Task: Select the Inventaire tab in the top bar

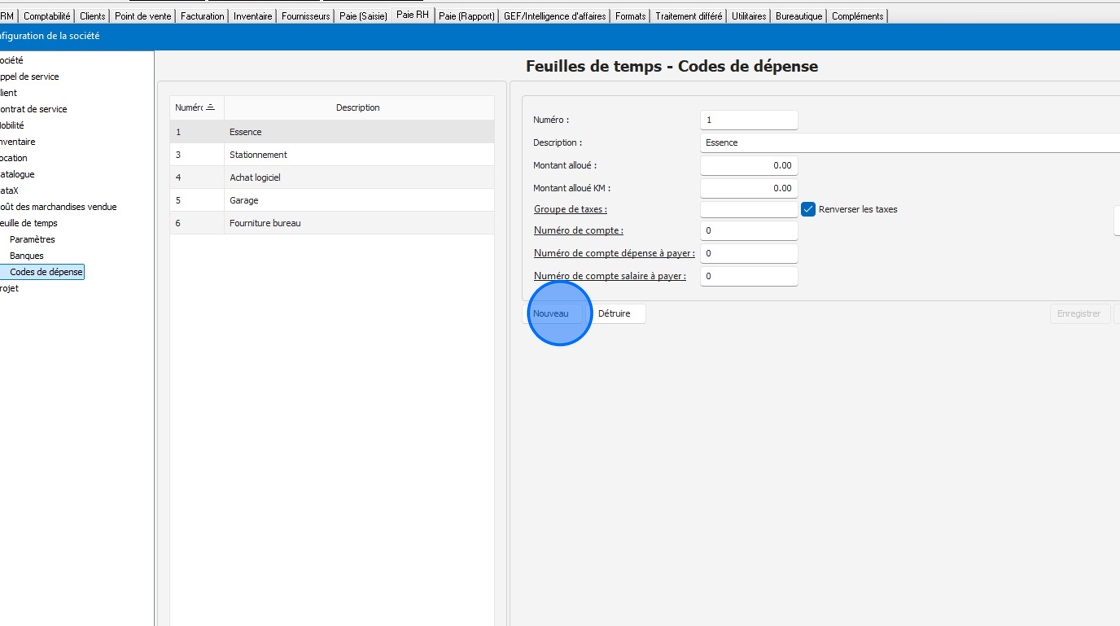Action: pos(253,16)
